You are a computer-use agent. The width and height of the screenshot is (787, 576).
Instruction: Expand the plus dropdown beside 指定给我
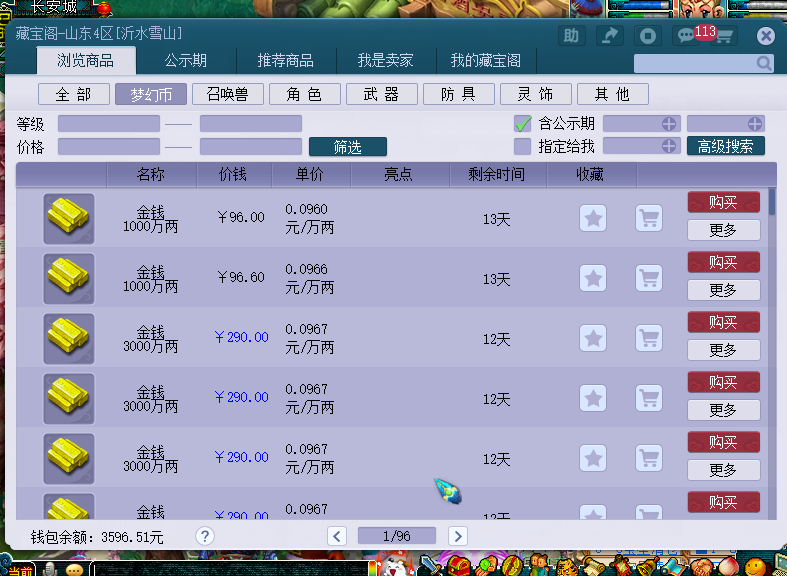(x=669, y=146)
